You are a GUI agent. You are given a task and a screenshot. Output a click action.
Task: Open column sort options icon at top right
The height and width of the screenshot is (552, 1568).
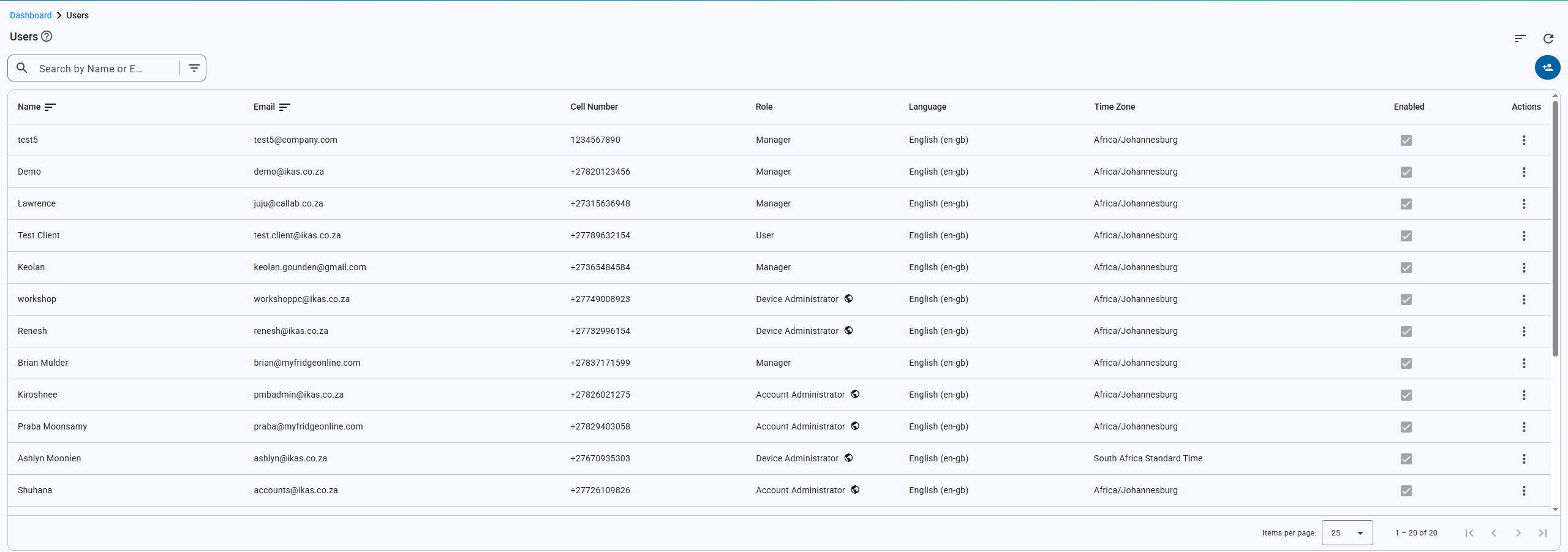pos(1520,39)
